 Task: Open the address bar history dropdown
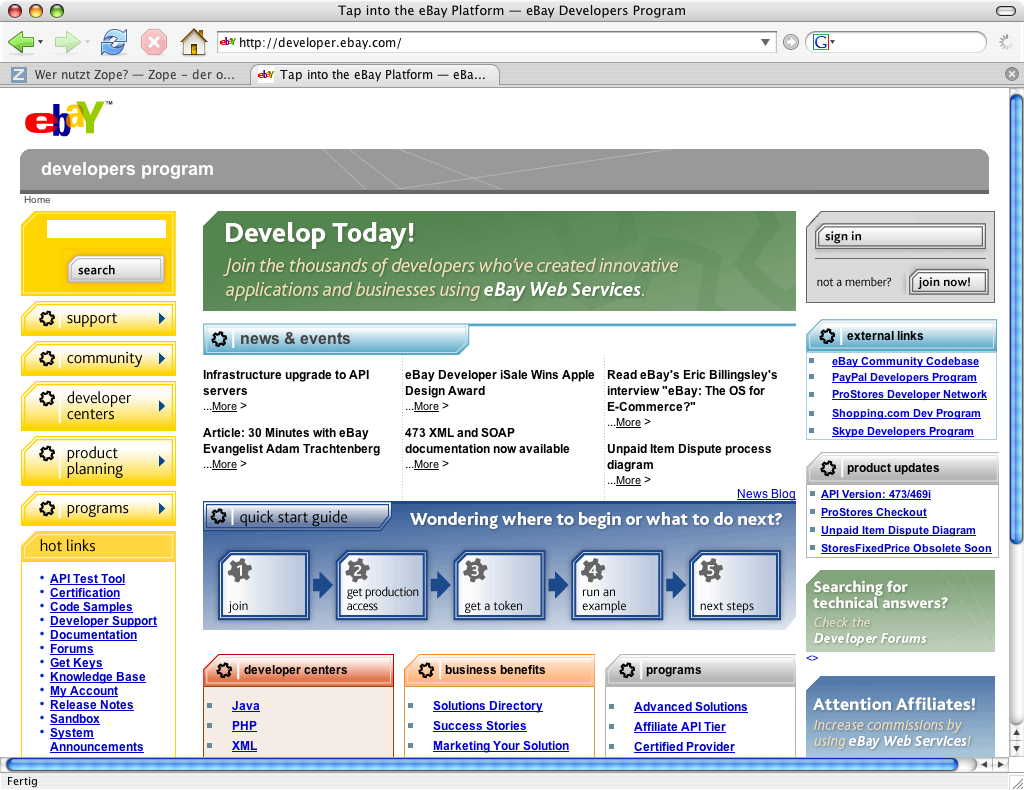pos(766,42)
